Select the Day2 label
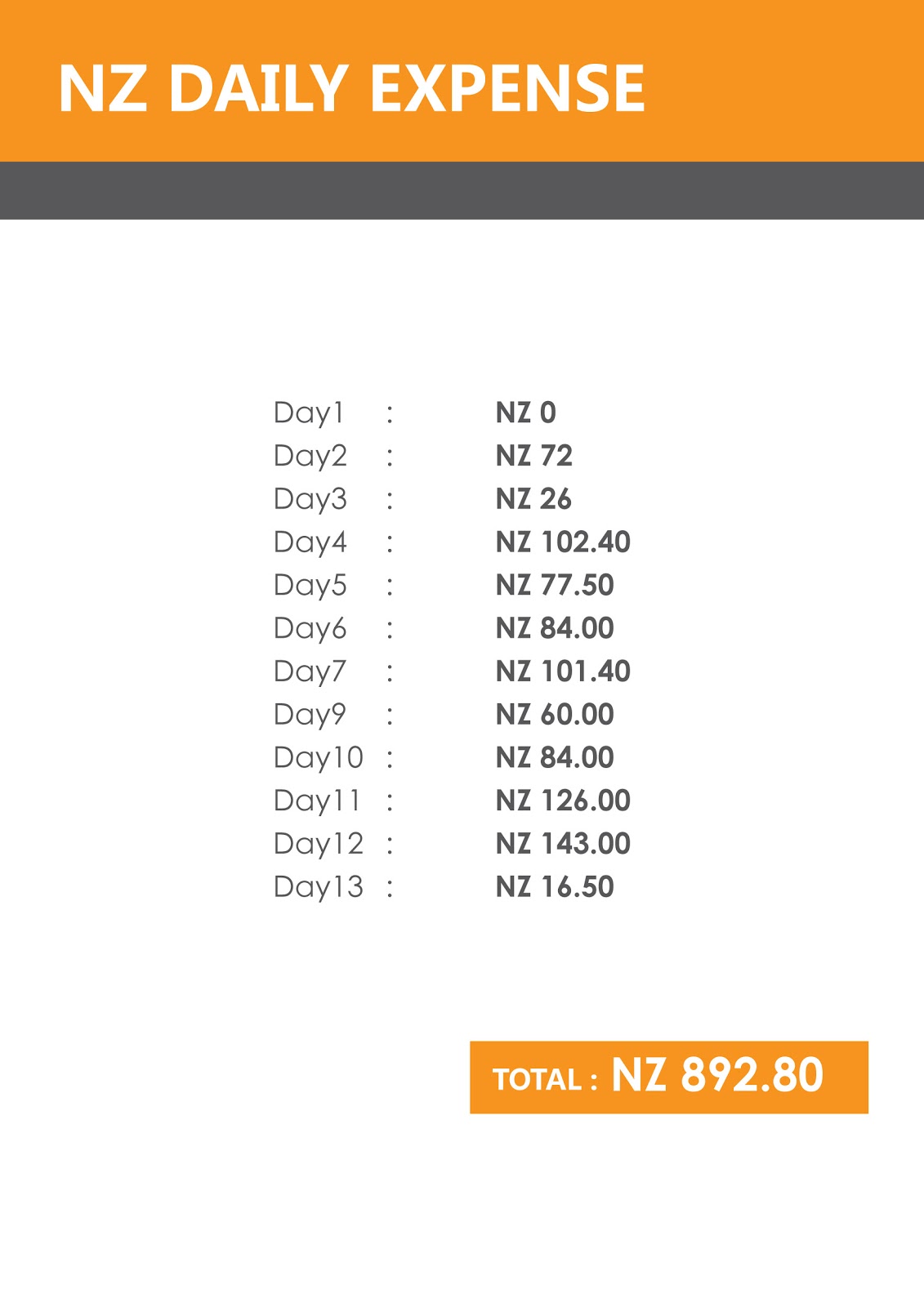The image size is (924, 1307). pyautogui.click(x=310, y=456)
